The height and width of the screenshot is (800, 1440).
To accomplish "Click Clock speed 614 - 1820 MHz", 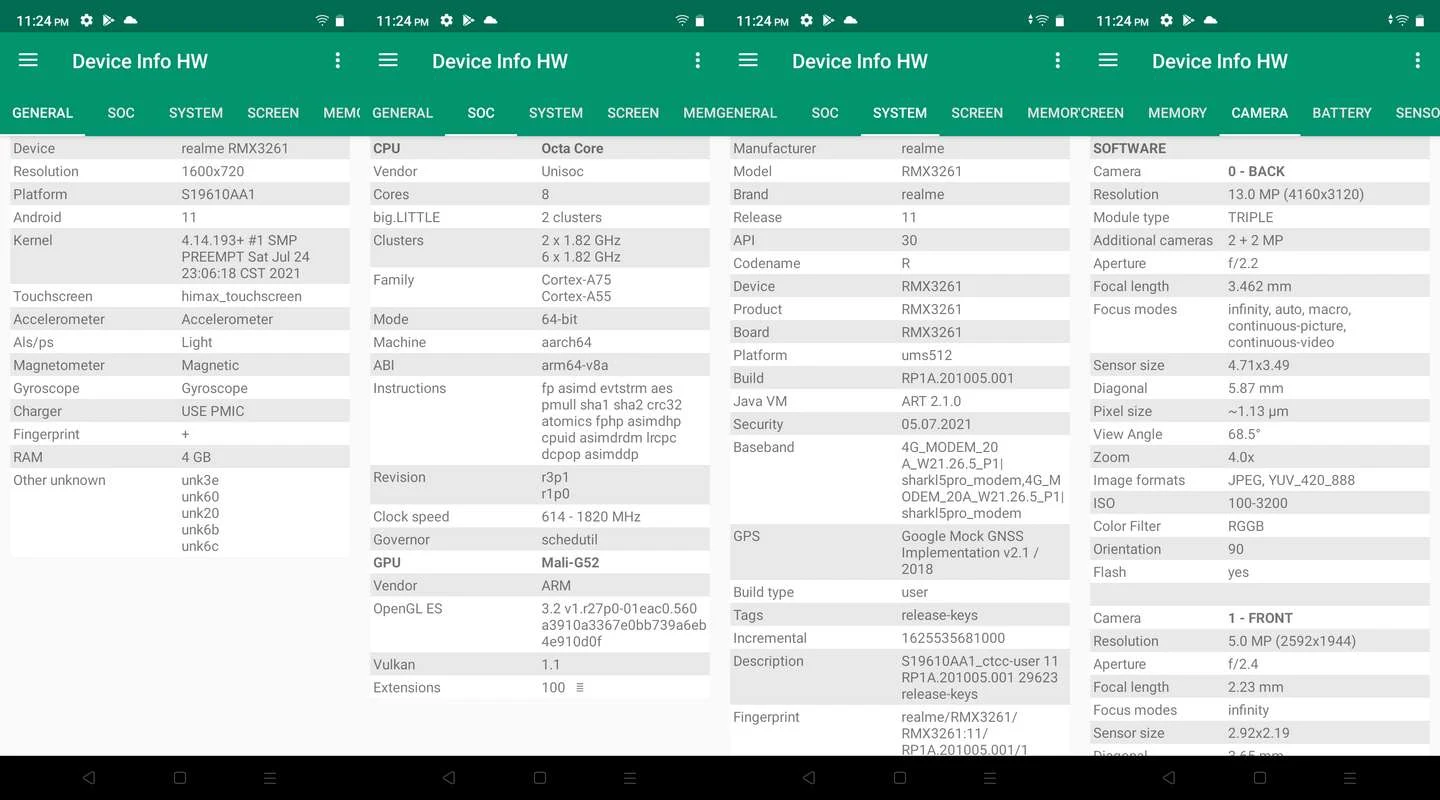I will [x=591, y=516].
